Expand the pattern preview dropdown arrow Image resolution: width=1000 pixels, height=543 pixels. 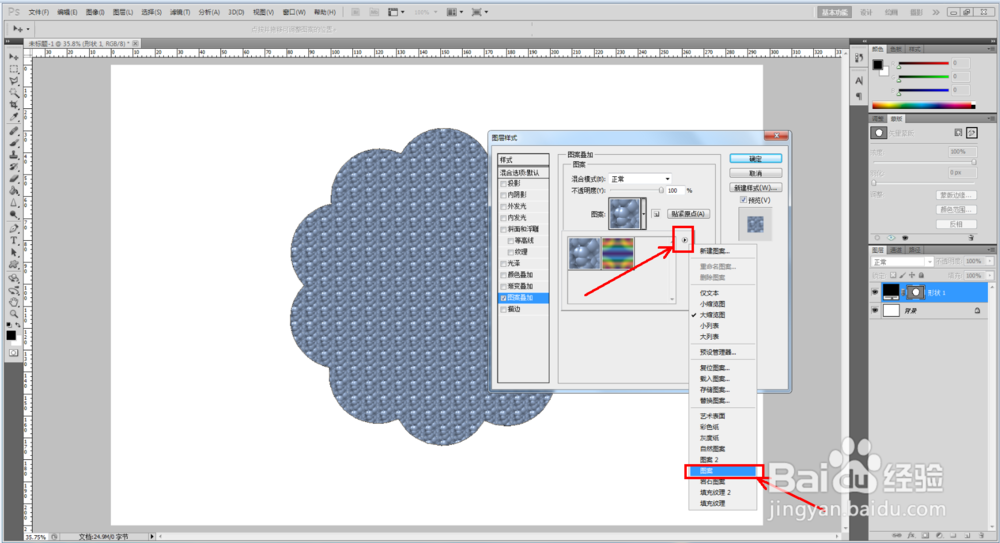click(643, 214)
